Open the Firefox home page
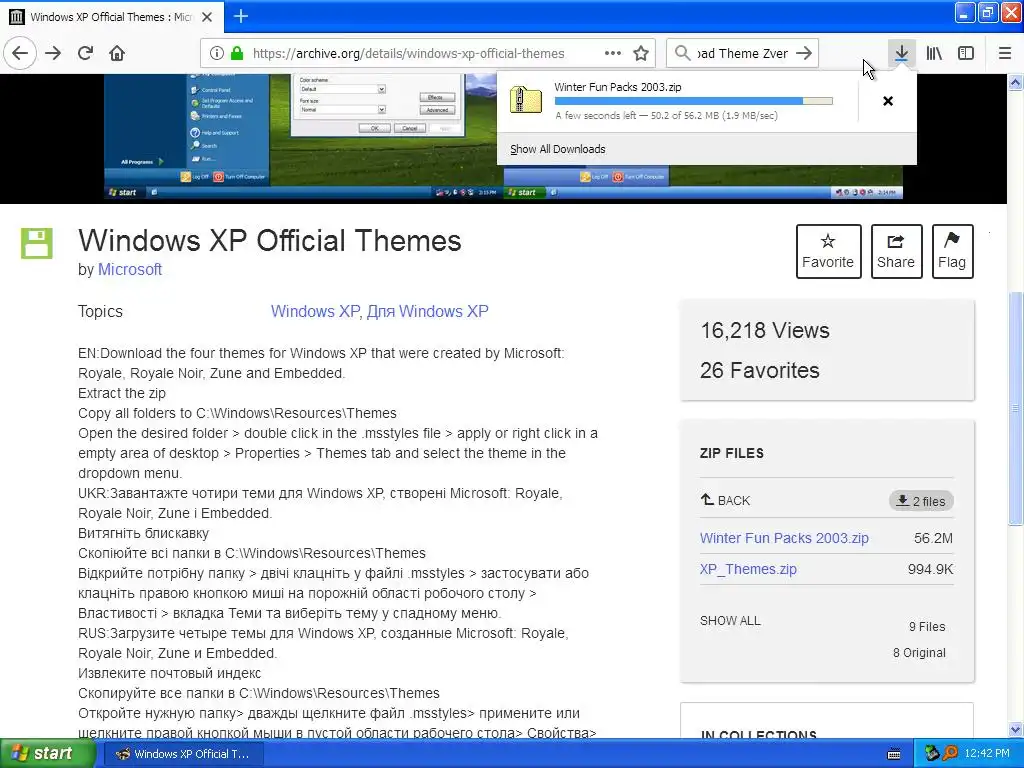The image size is (1024, 768). [x=117, y=53]
